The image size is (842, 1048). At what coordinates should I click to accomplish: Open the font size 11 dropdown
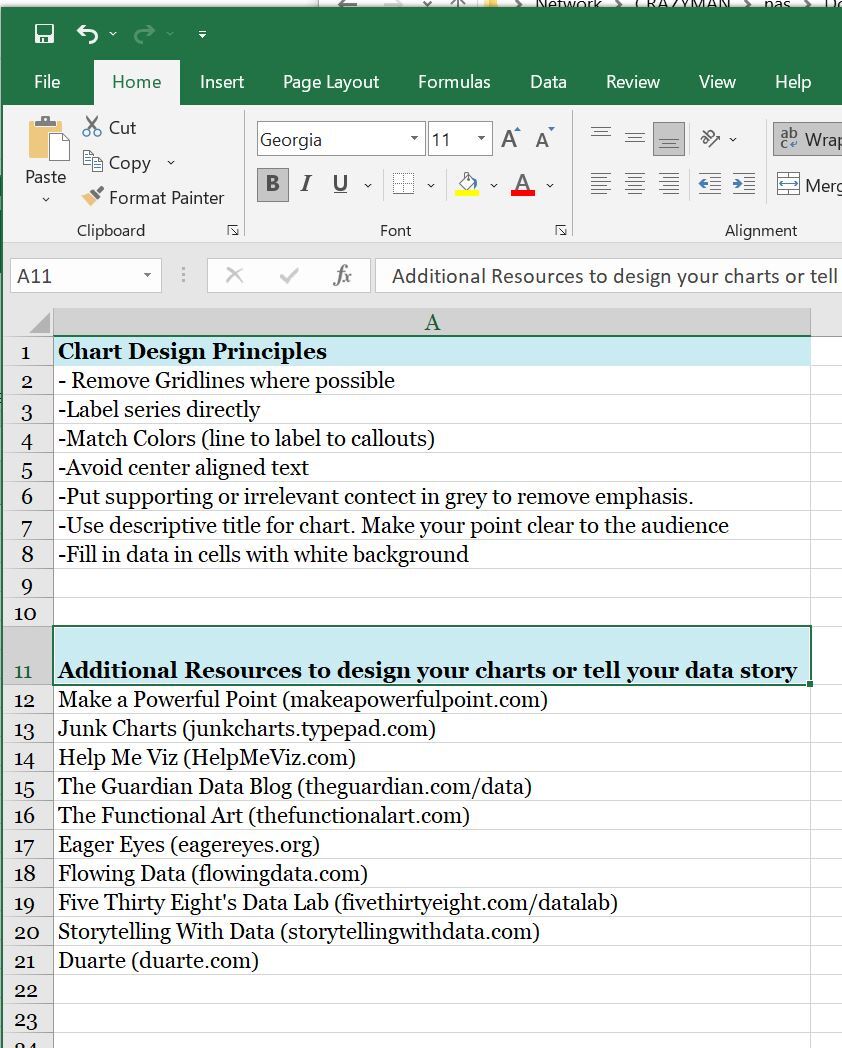tap(481, 139)
